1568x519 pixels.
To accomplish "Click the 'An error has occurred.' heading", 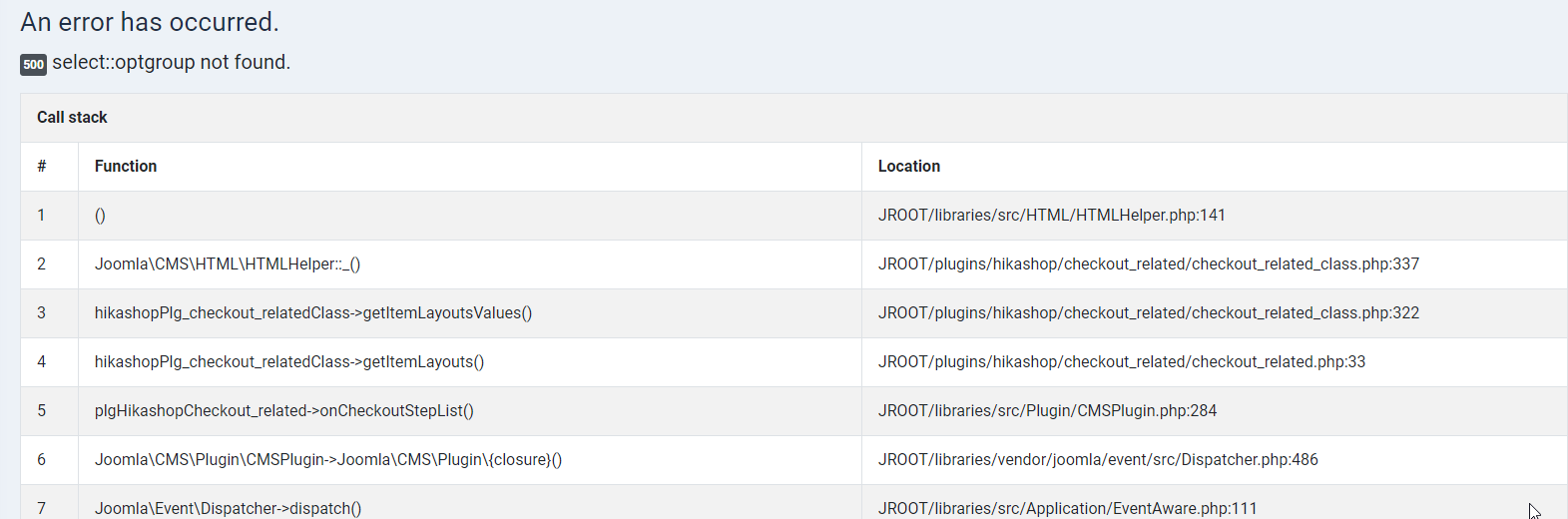I will (150, 22).
